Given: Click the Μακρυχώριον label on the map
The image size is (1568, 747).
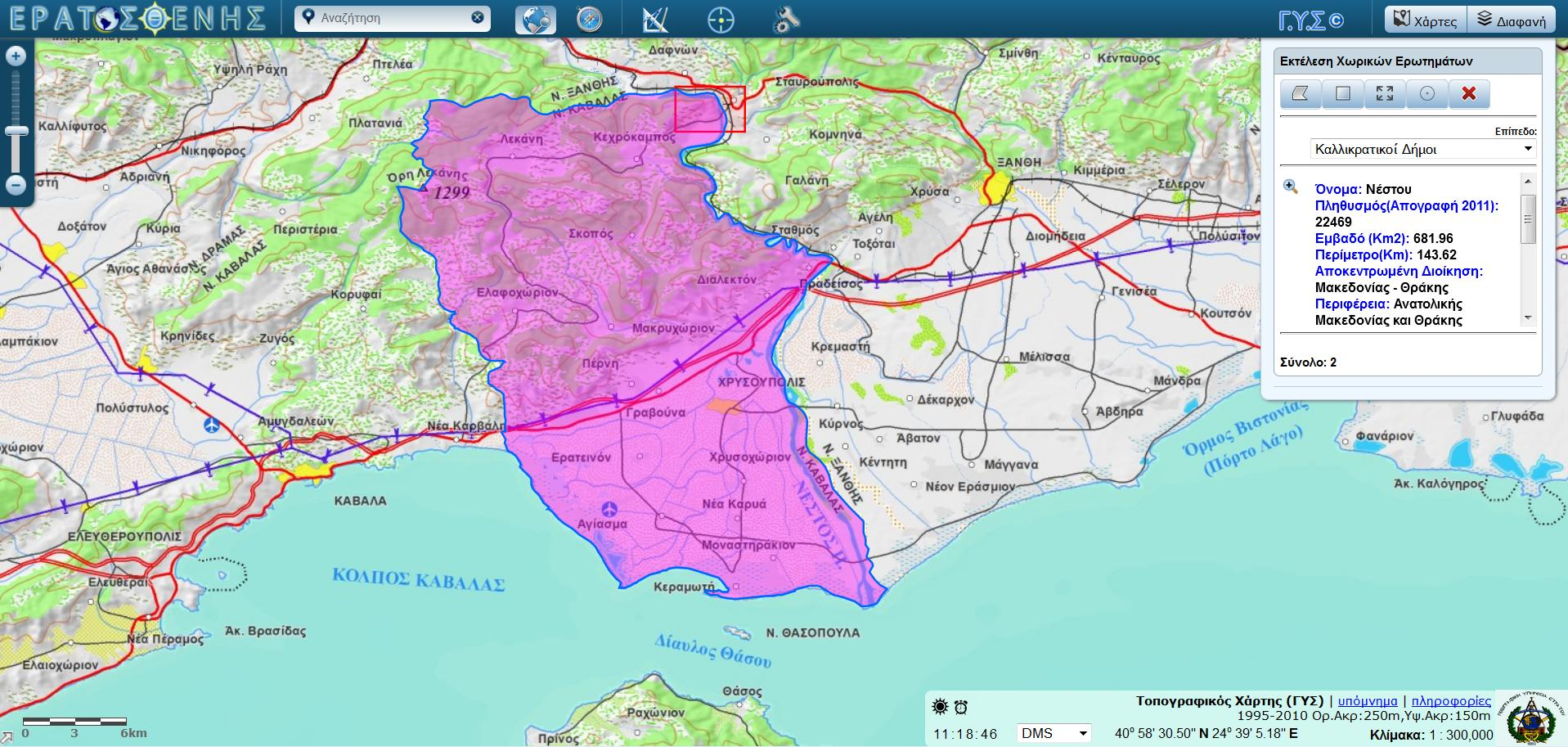Looking at the screenshot, I should pos(674,328).
